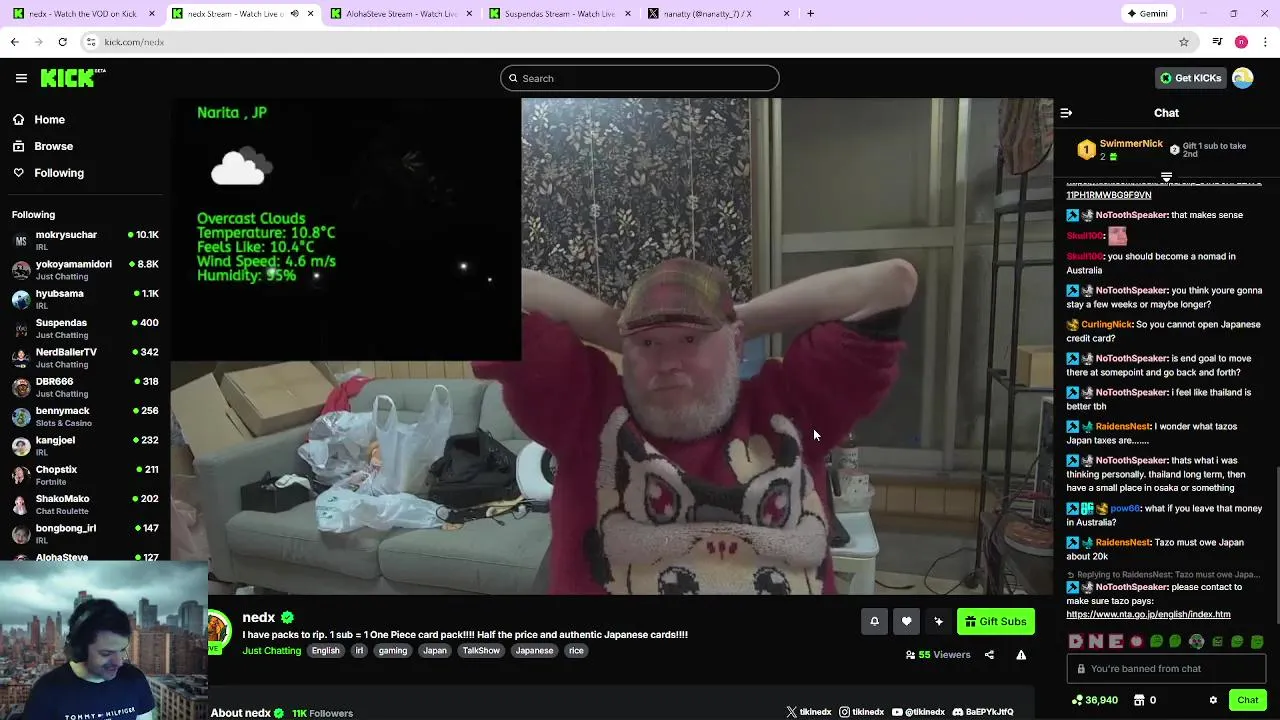The image size is (1280, 720).
Task: Open the 55 Viewers list
Action: 938,655
